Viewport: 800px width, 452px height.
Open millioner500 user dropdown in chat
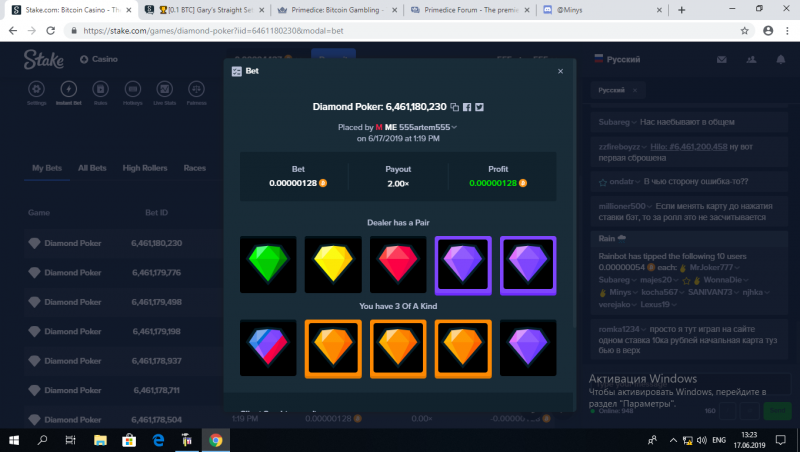coord(626,206)
